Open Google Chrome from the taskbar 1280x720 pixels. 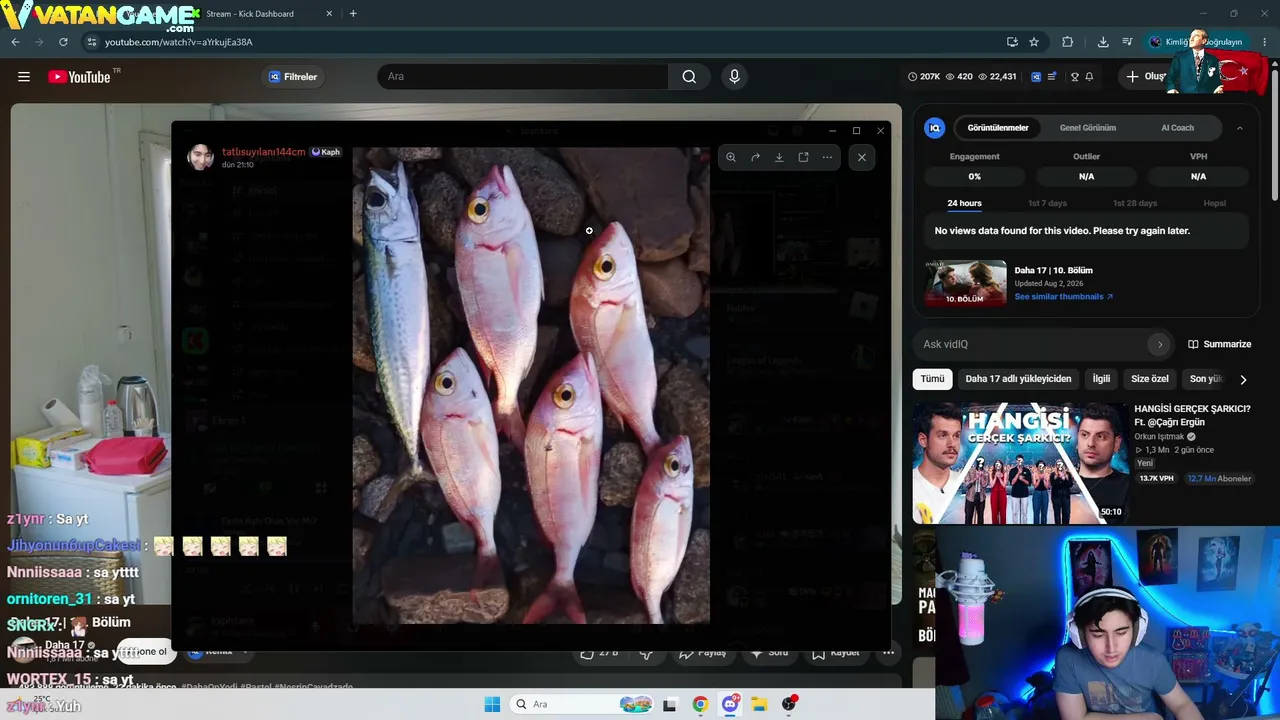click(700, 704)
